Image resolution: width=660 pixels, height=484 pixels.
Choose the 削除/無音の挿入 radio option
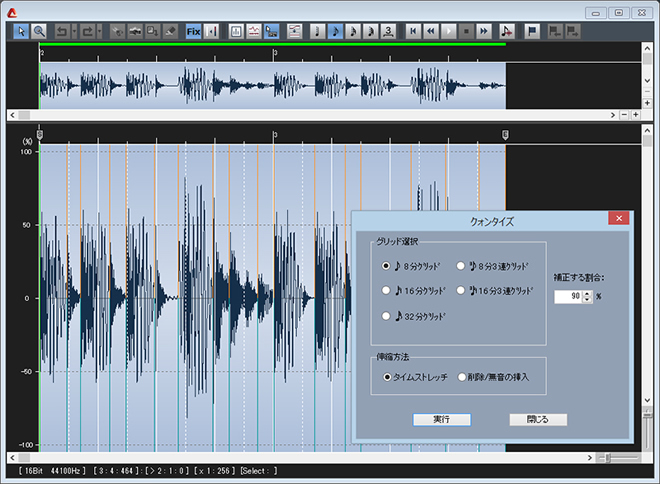(x=462, y=377)
